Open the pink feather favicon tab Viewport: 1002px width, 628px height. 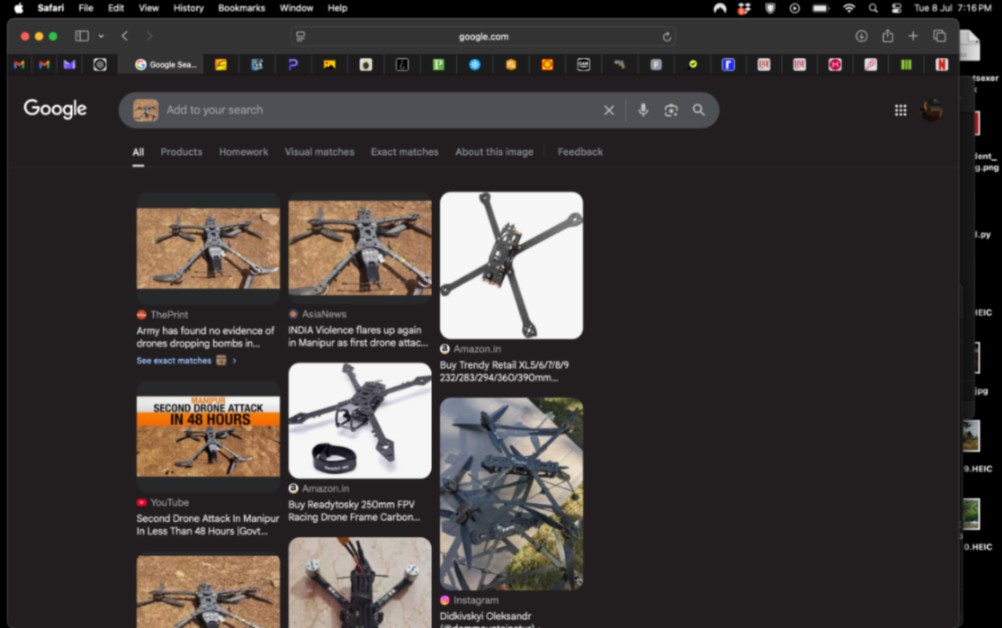(870, 65)
